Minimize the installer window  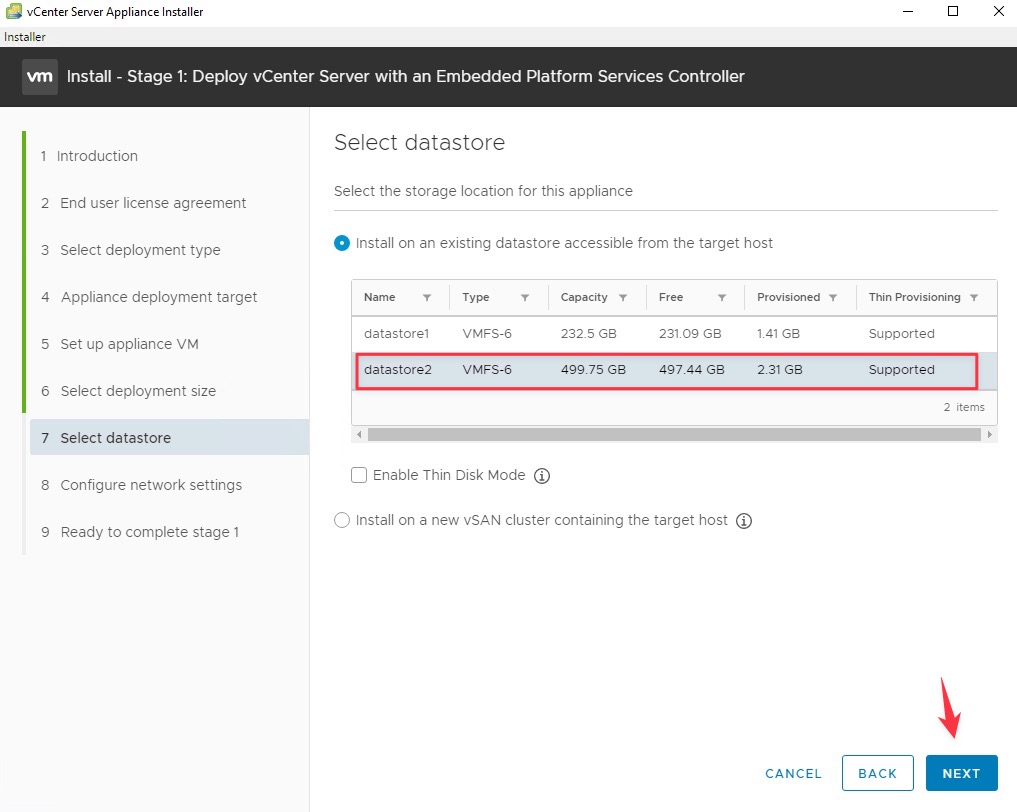(x=908, y=12)
